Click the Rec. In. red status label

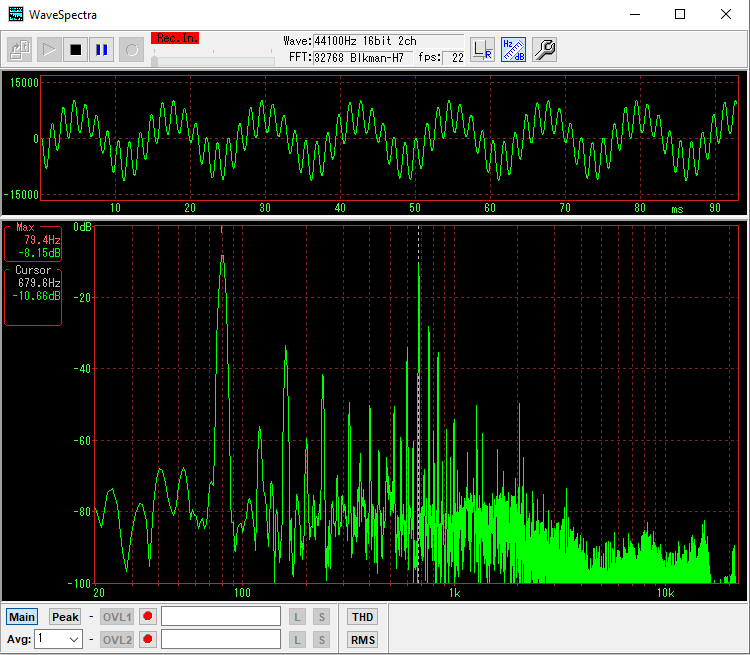tap(175, 38)
